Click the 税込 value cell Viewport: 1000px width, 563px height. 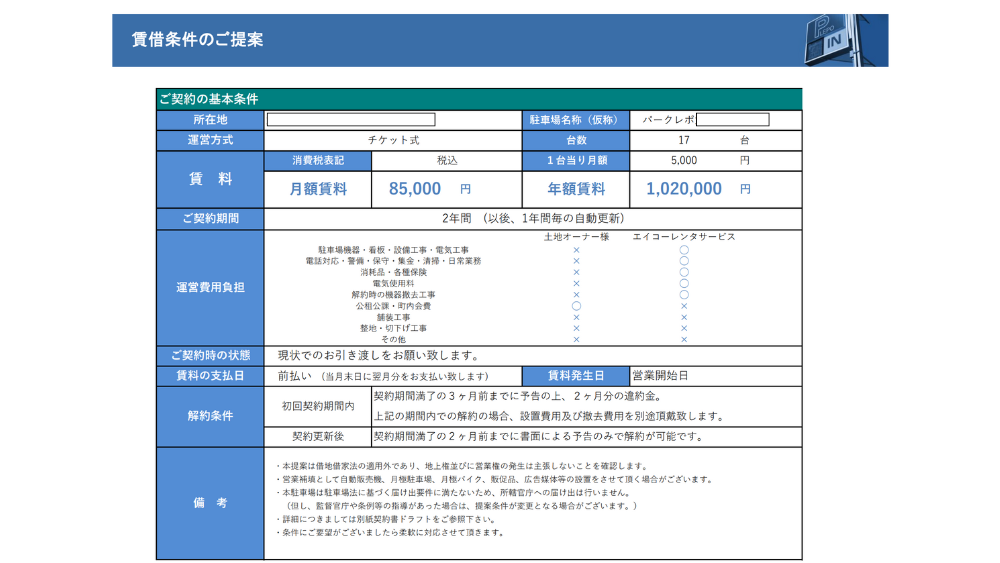(446, 161)
